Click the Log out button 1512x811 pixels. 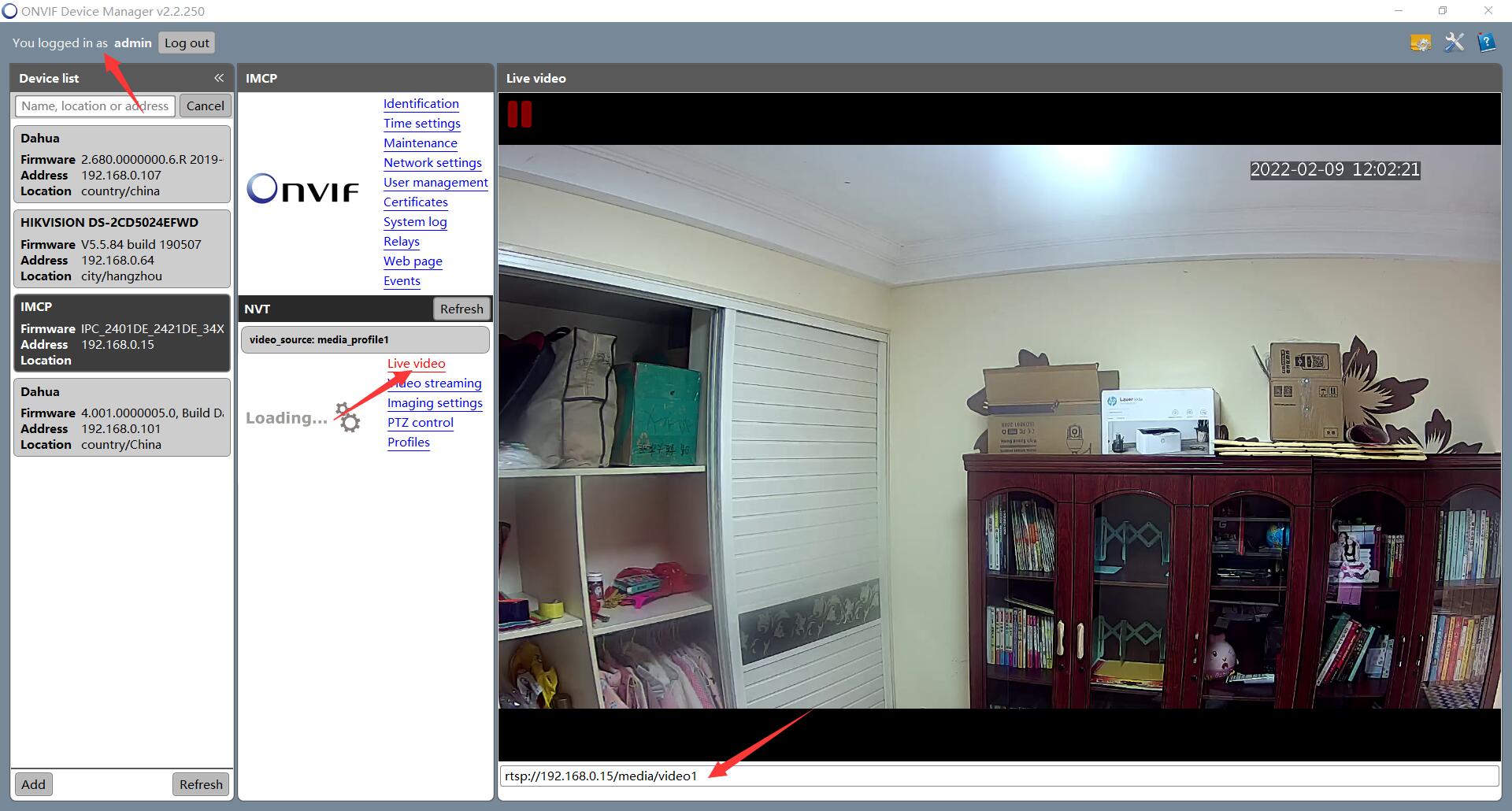coord(187,43)
